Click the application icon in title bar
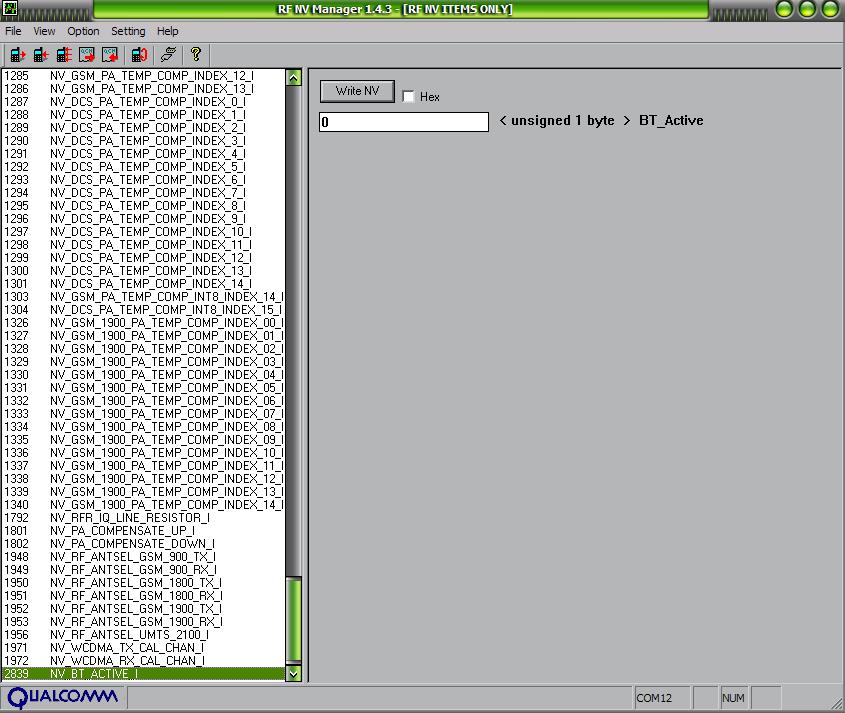This screenshot has width=845, height=713. coord(10,8)
